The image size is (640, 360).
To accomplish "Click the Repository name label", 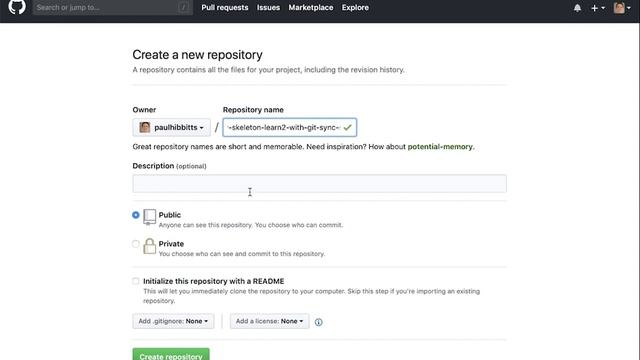I will (253, 110).
